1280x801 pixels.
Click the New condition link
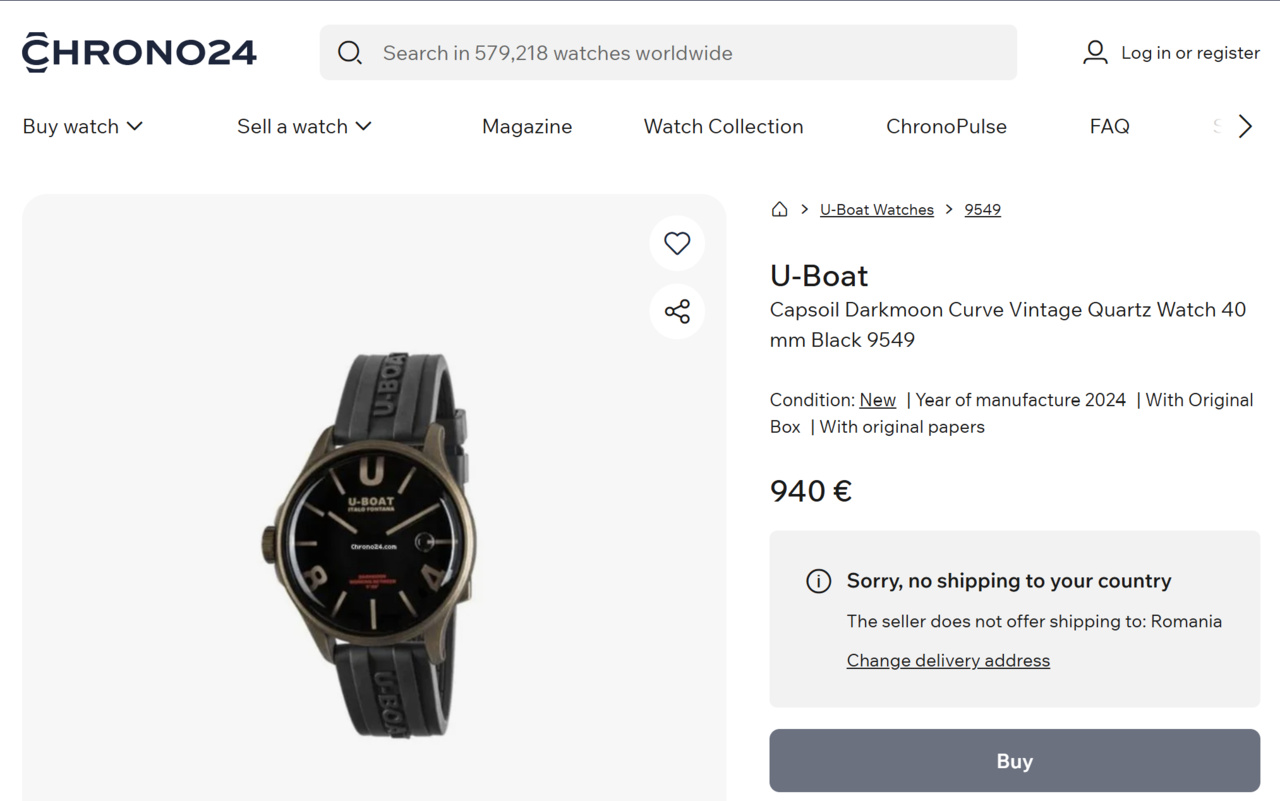(x=877, y=400)
